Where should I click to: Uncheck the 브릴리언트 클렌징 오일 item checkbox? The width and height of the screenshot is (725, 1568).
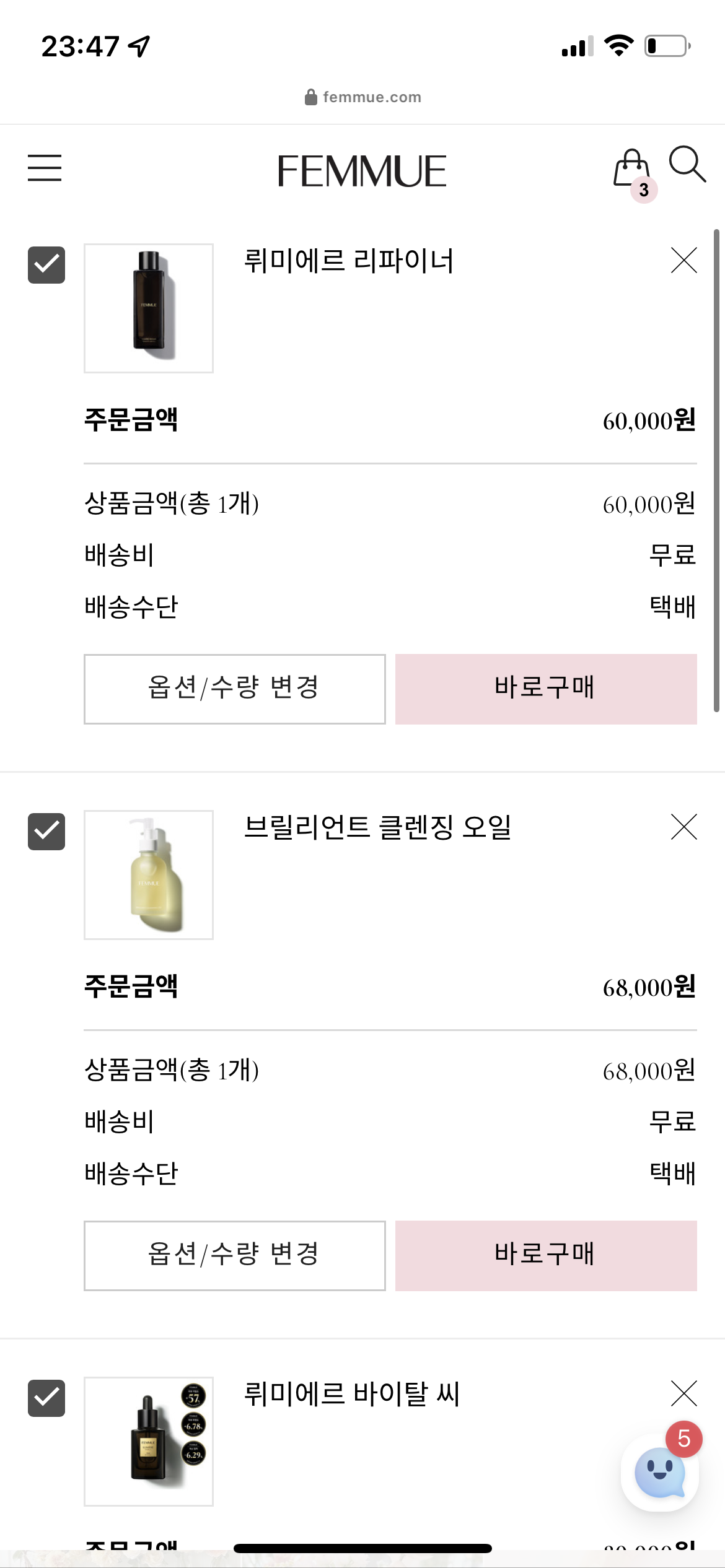pyautogui.click(x=46, y=832)
